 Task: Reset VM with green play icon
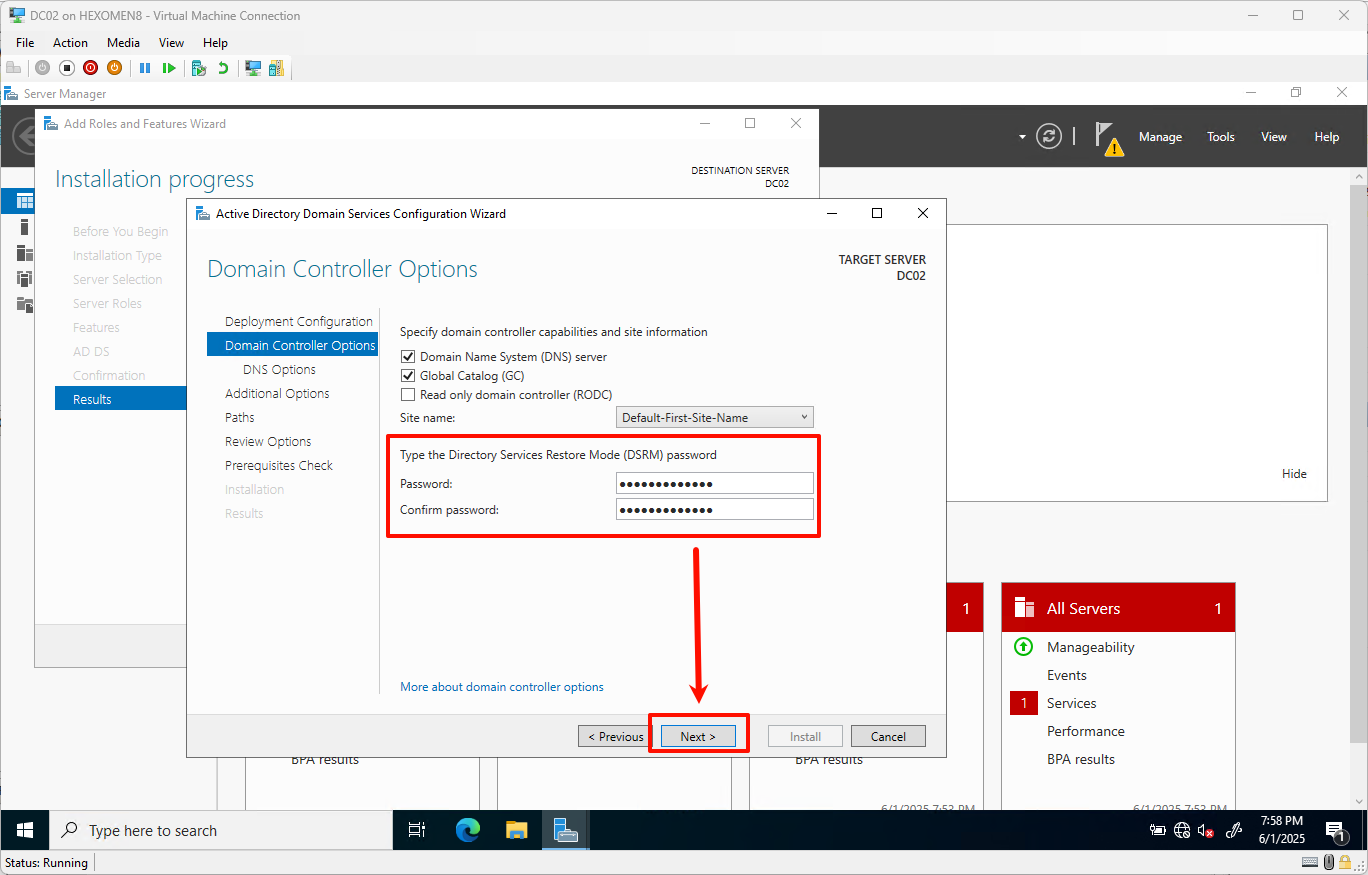[169, 68]
